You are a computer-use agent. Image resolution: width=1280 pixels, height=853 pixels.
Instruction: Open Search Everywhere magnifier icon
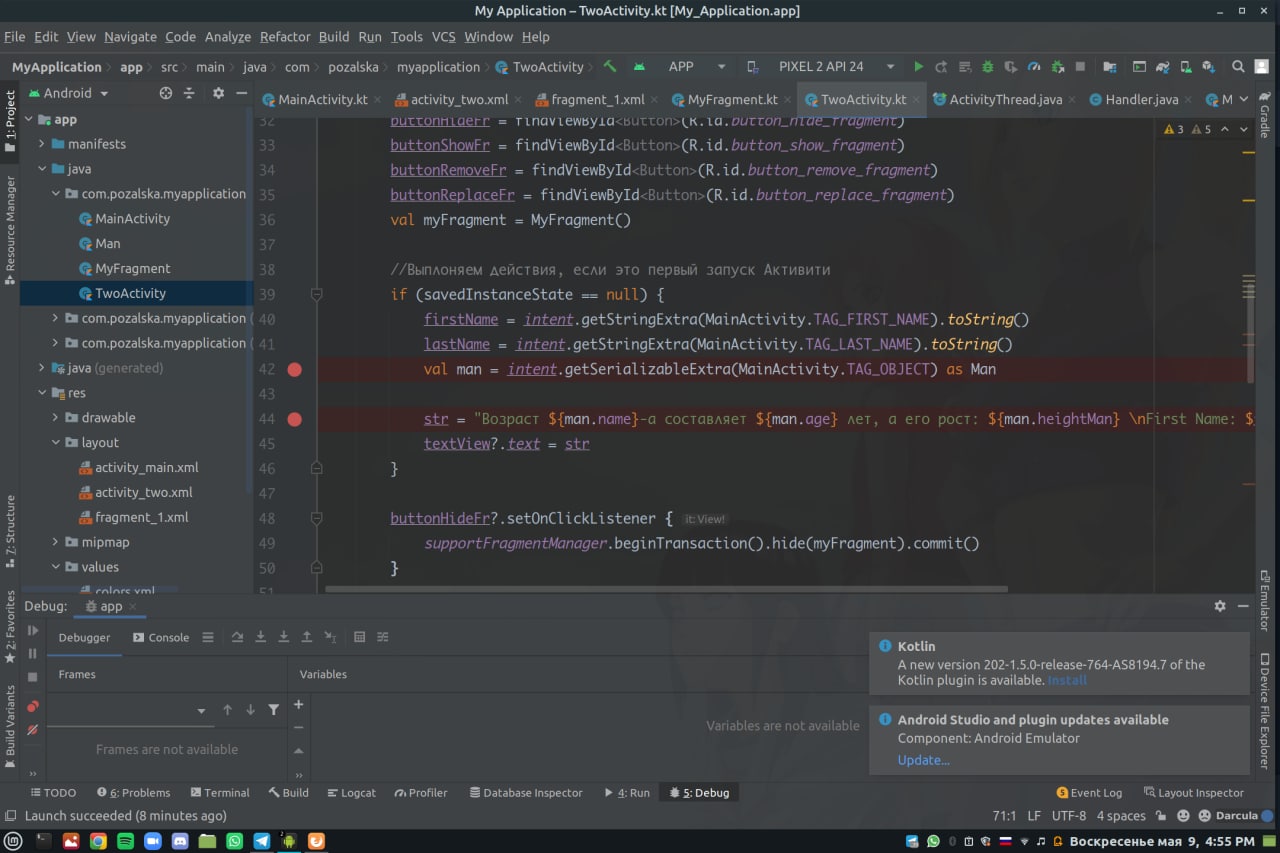[x=1238, y=67]
